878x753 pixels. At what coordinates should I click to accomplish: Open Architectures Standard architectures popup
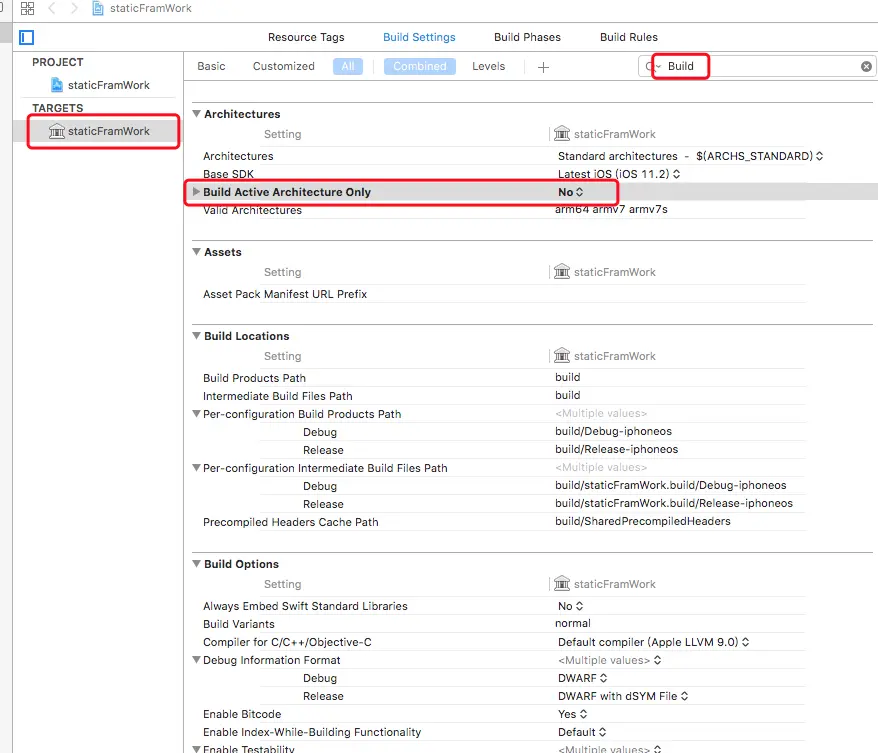690,156
